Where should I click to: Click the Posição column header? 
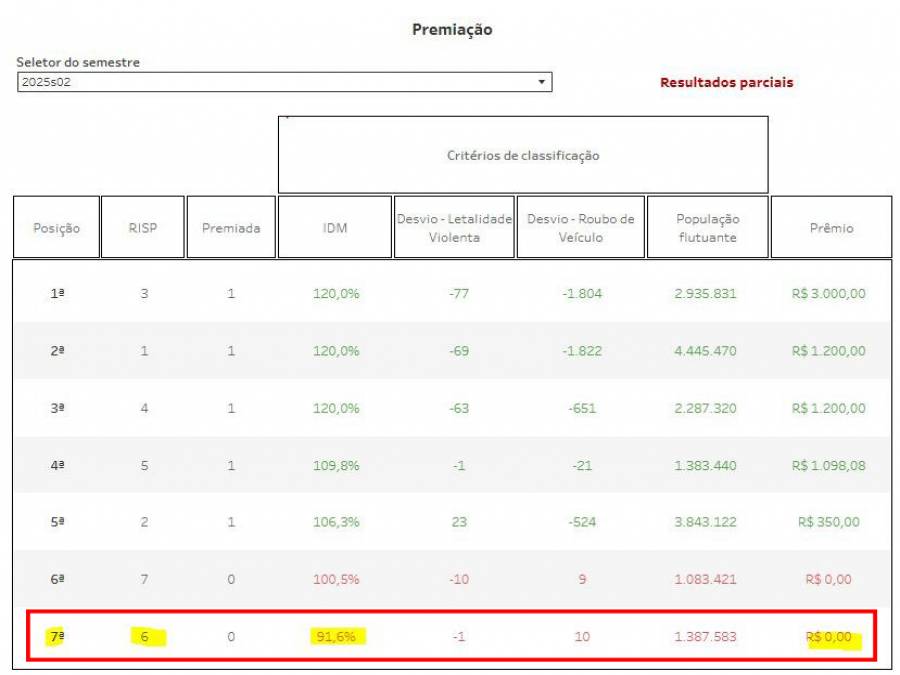pyautogui.click(x=56, y=228)
